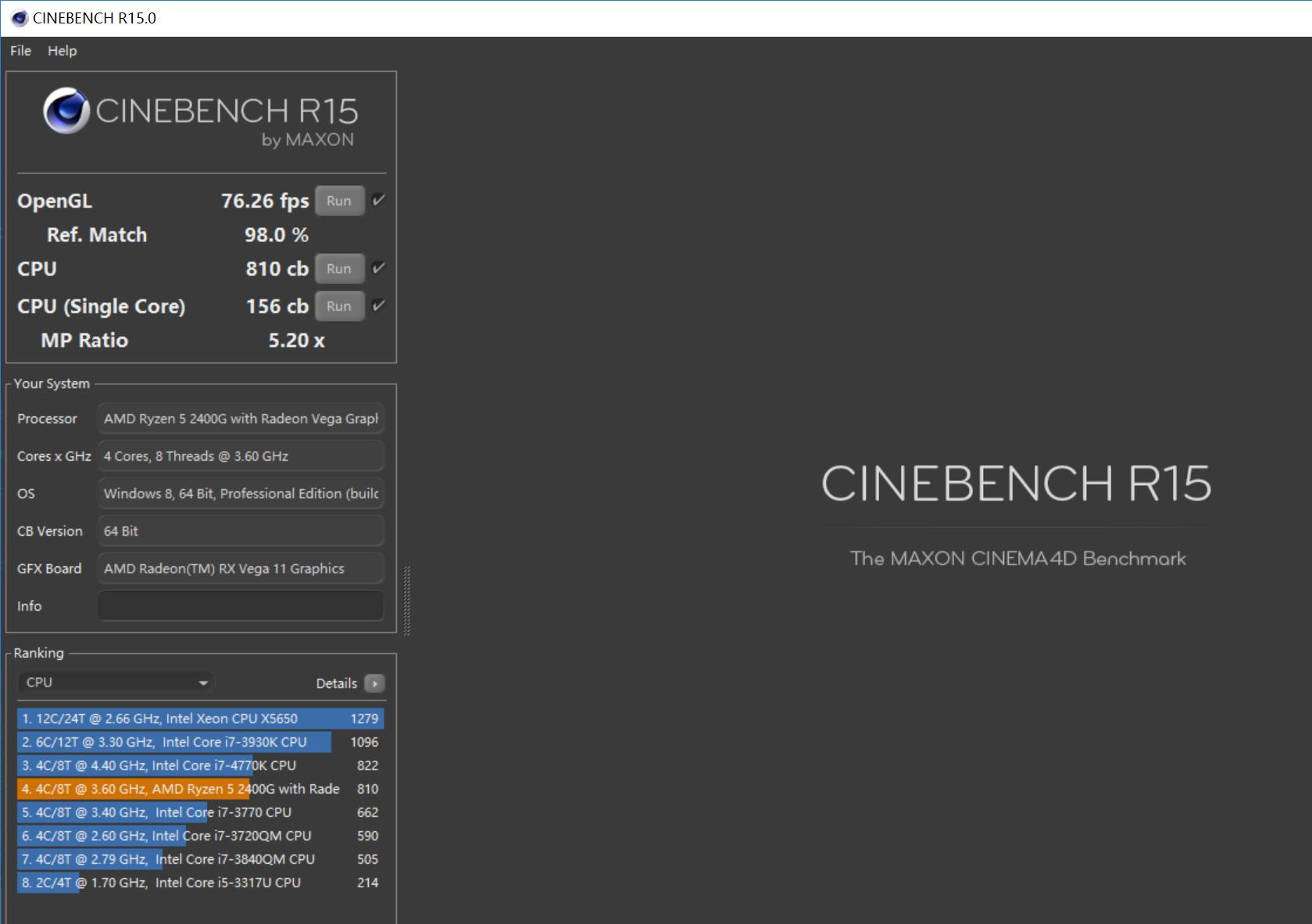Run the CPU benchmark
This screenshot has width=1312, height=924.
339,269
